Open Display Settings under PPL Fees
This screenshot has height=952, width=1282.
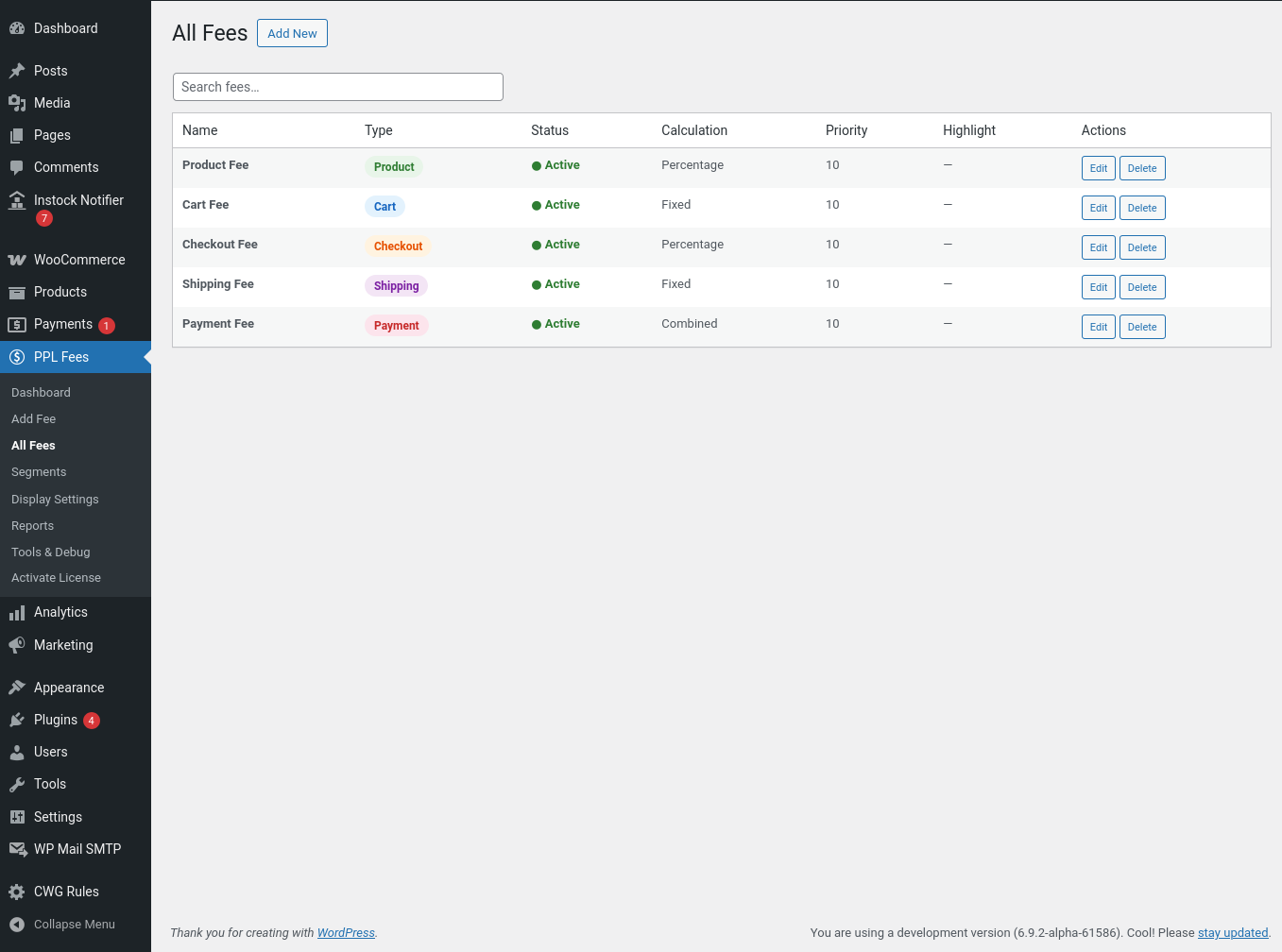pos(55,500)
